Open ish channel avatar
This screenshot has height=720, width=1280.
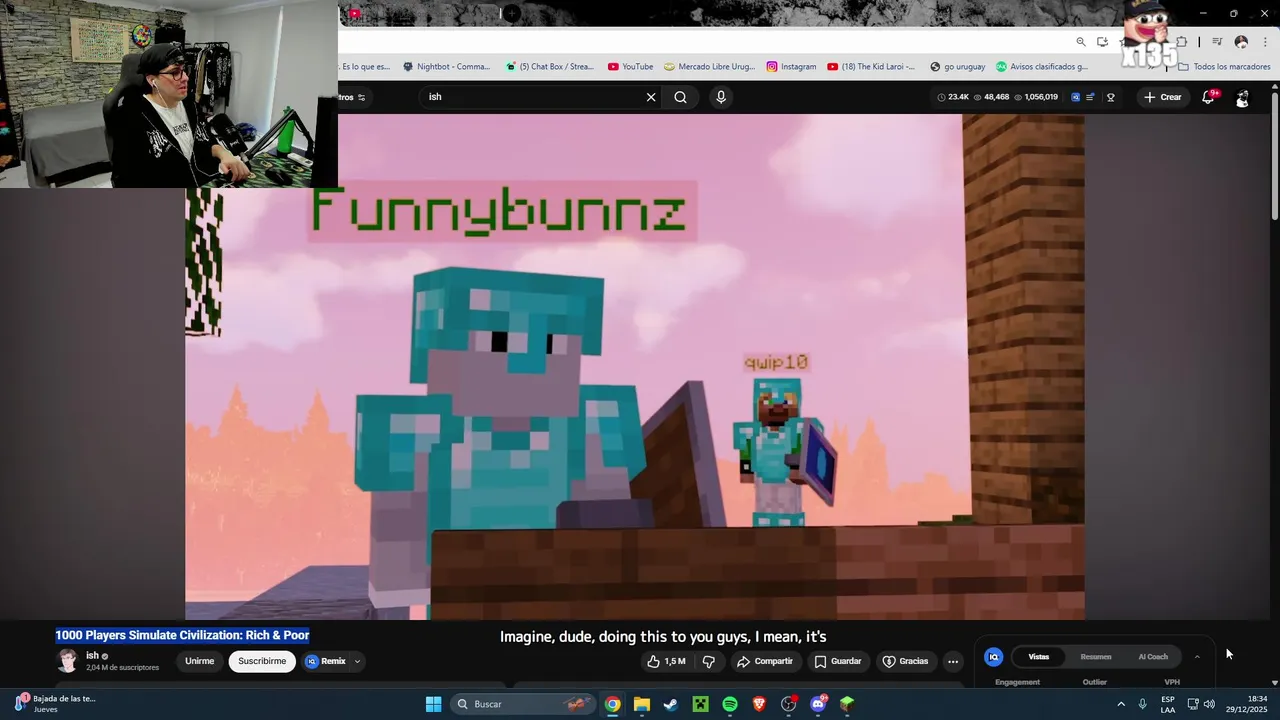[x=67, y=661]
